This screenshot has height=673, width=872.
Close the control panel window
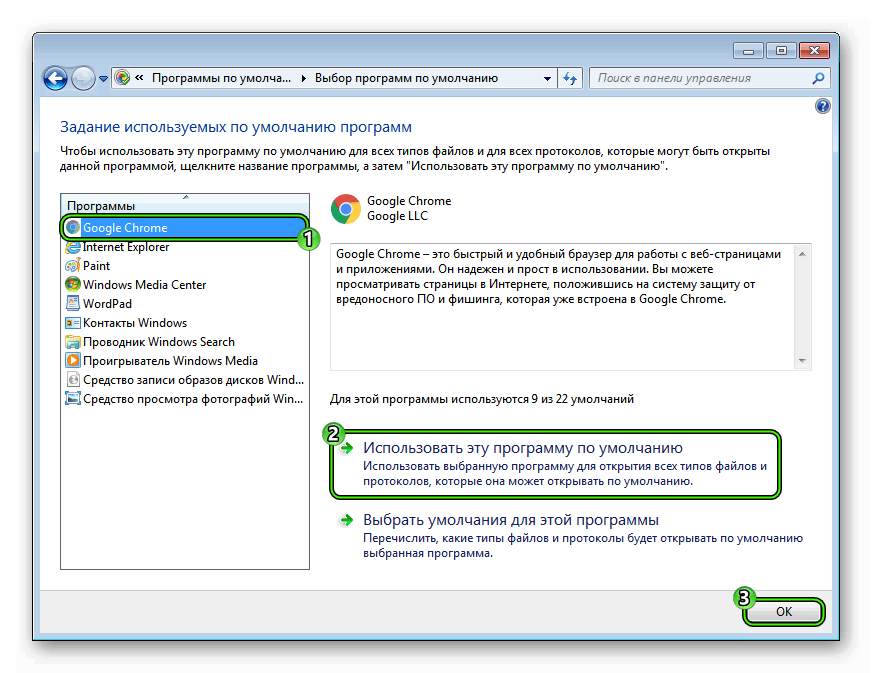(x=814, y=51)
